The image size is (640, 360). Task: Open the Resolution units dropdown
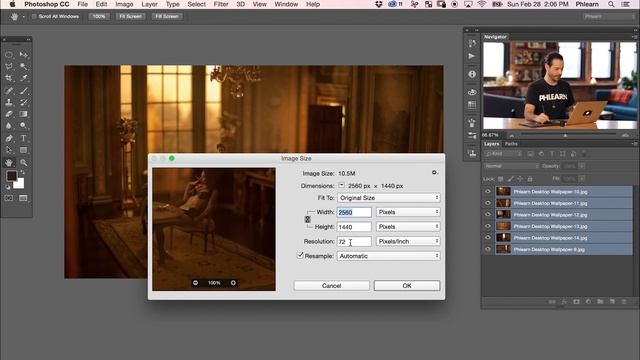pos(408,241)
